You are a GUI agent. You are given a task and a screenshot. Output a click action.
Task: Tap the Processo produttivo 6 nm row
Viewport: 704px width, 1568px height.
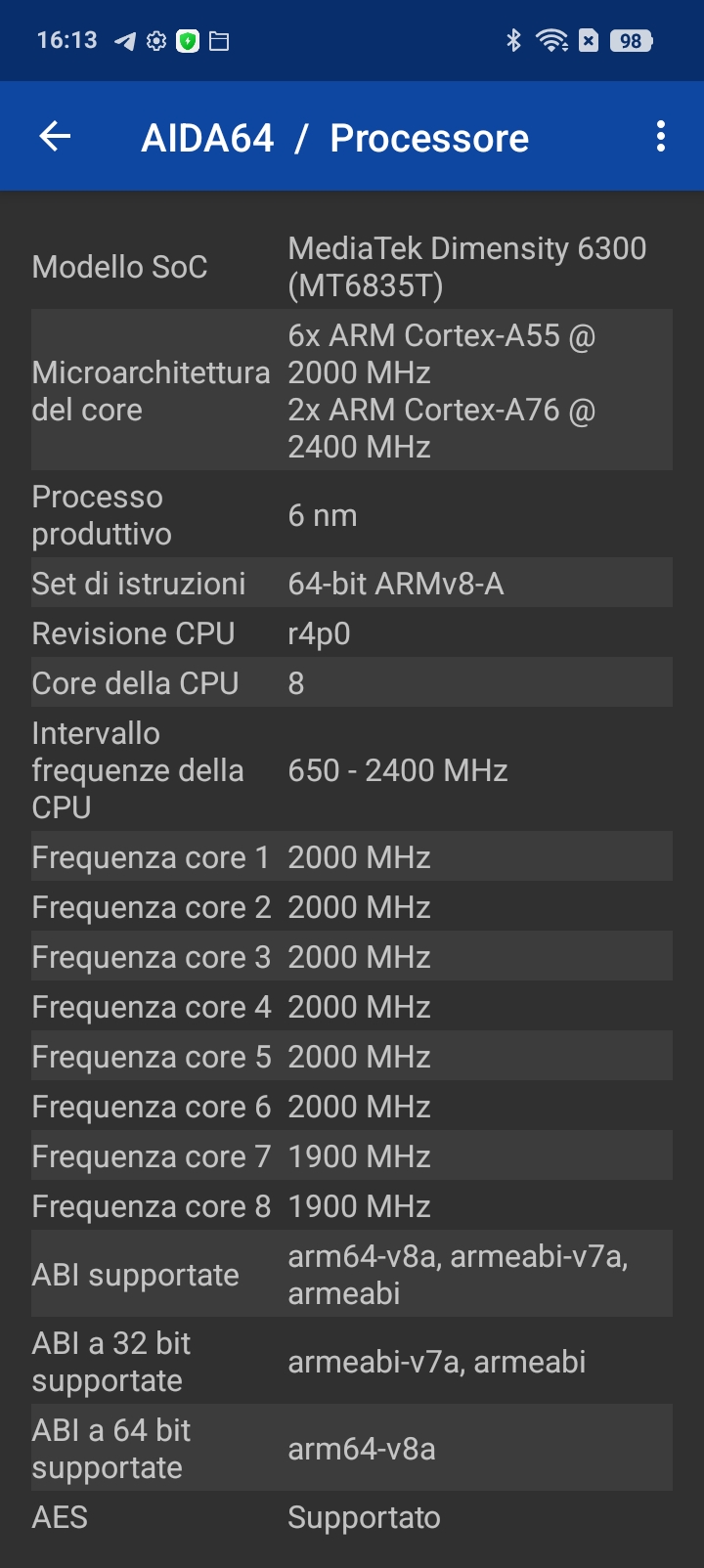coord(352,515)
